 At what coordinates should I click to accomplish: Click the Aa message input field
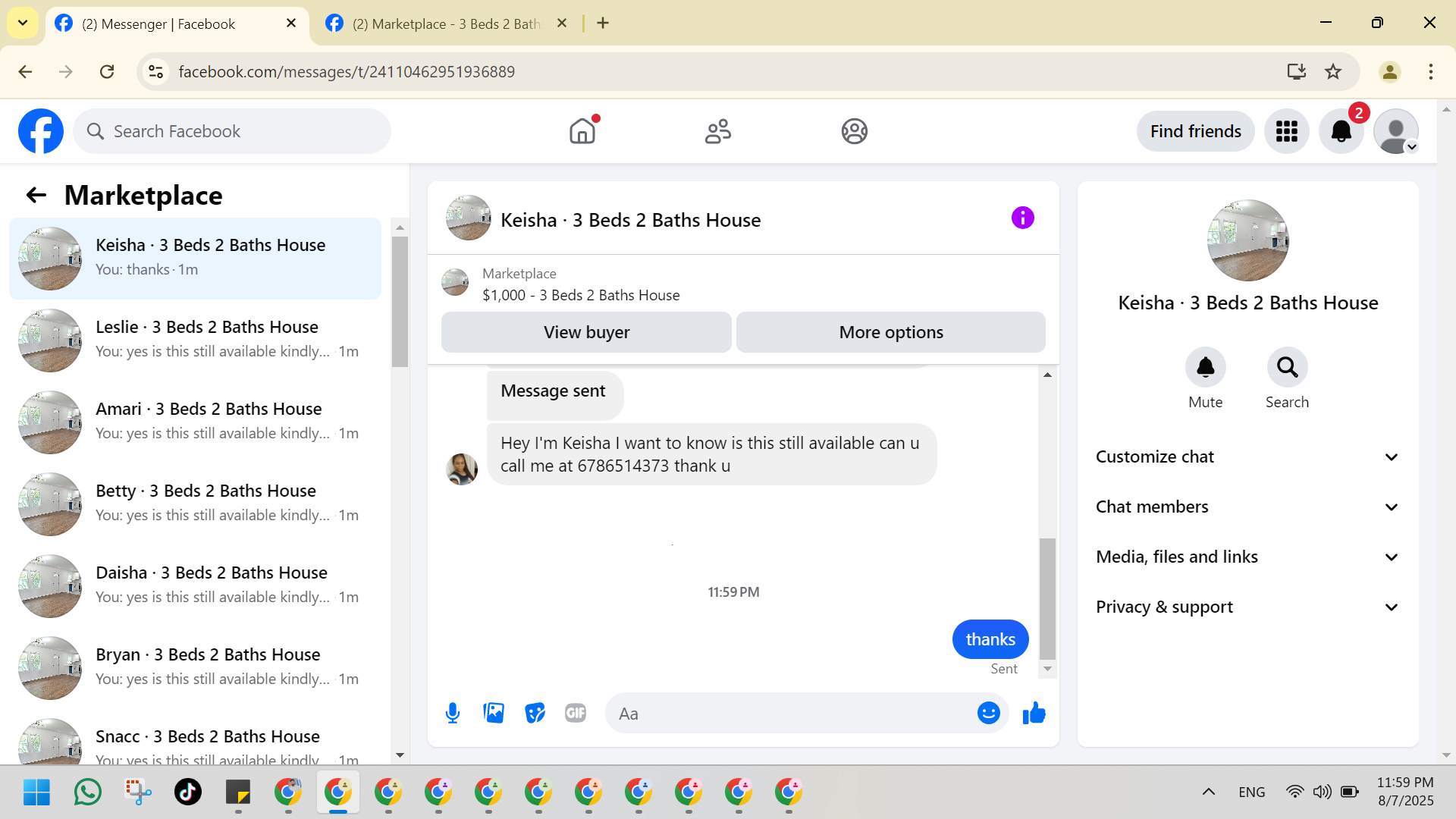click(789, 714)
